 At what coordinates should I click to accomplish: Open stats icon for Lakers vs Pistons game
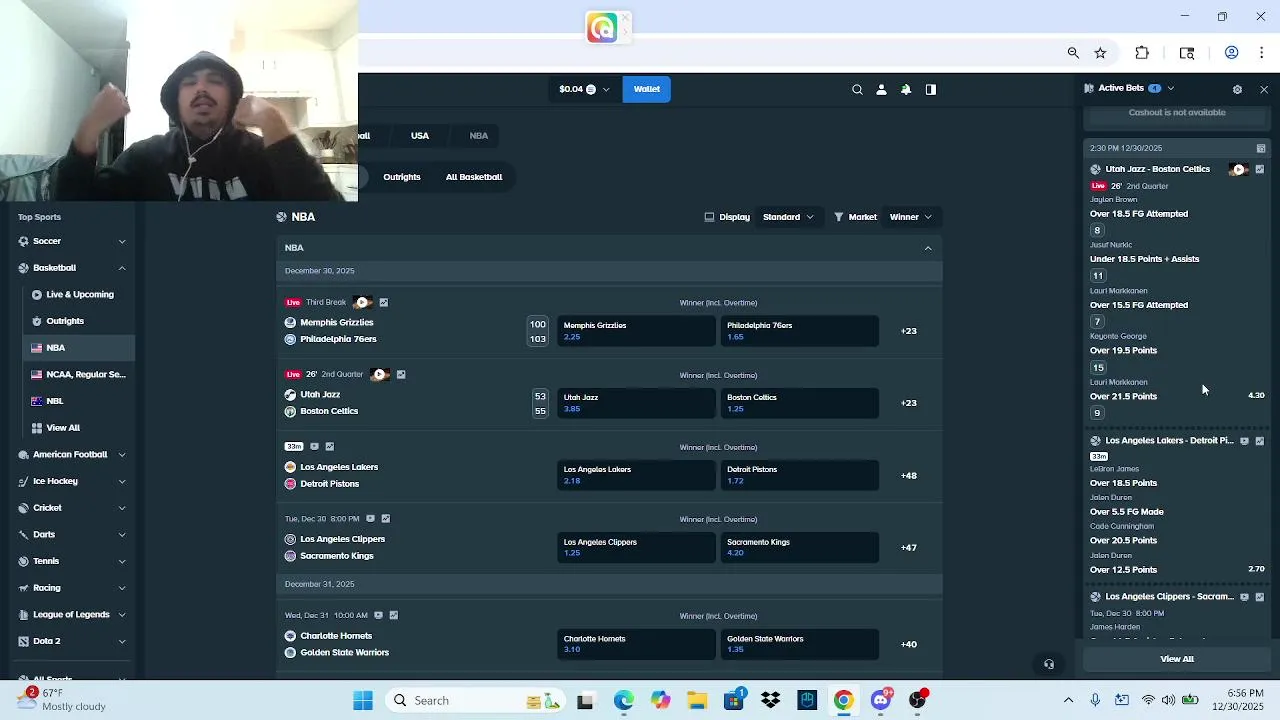pos(330,446)
